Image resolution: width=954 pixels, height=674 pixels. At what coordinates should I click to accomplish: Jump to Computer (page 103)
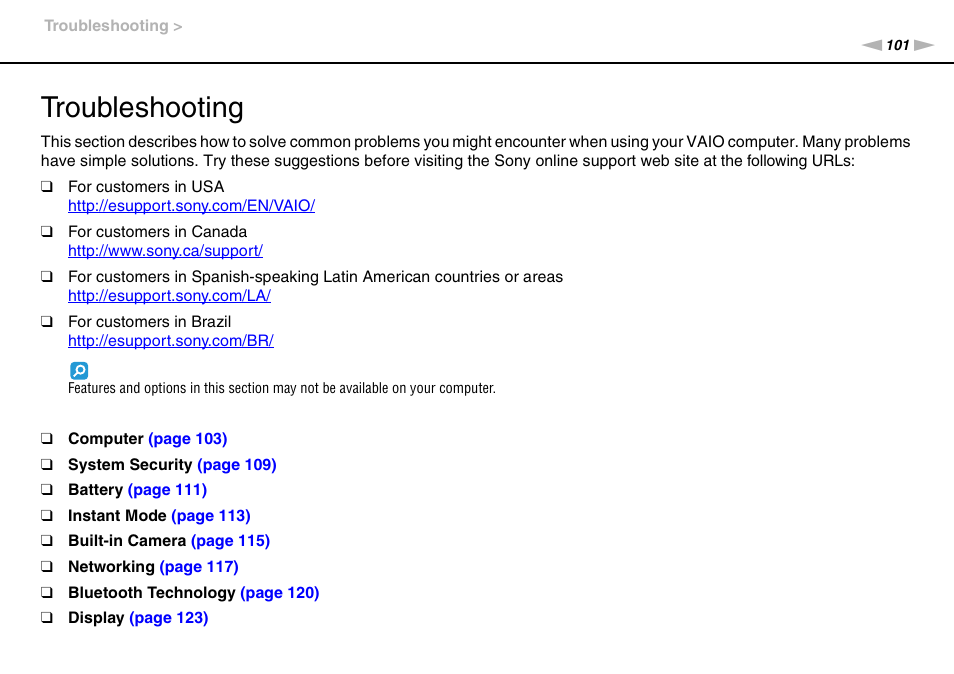coord(187,439)
